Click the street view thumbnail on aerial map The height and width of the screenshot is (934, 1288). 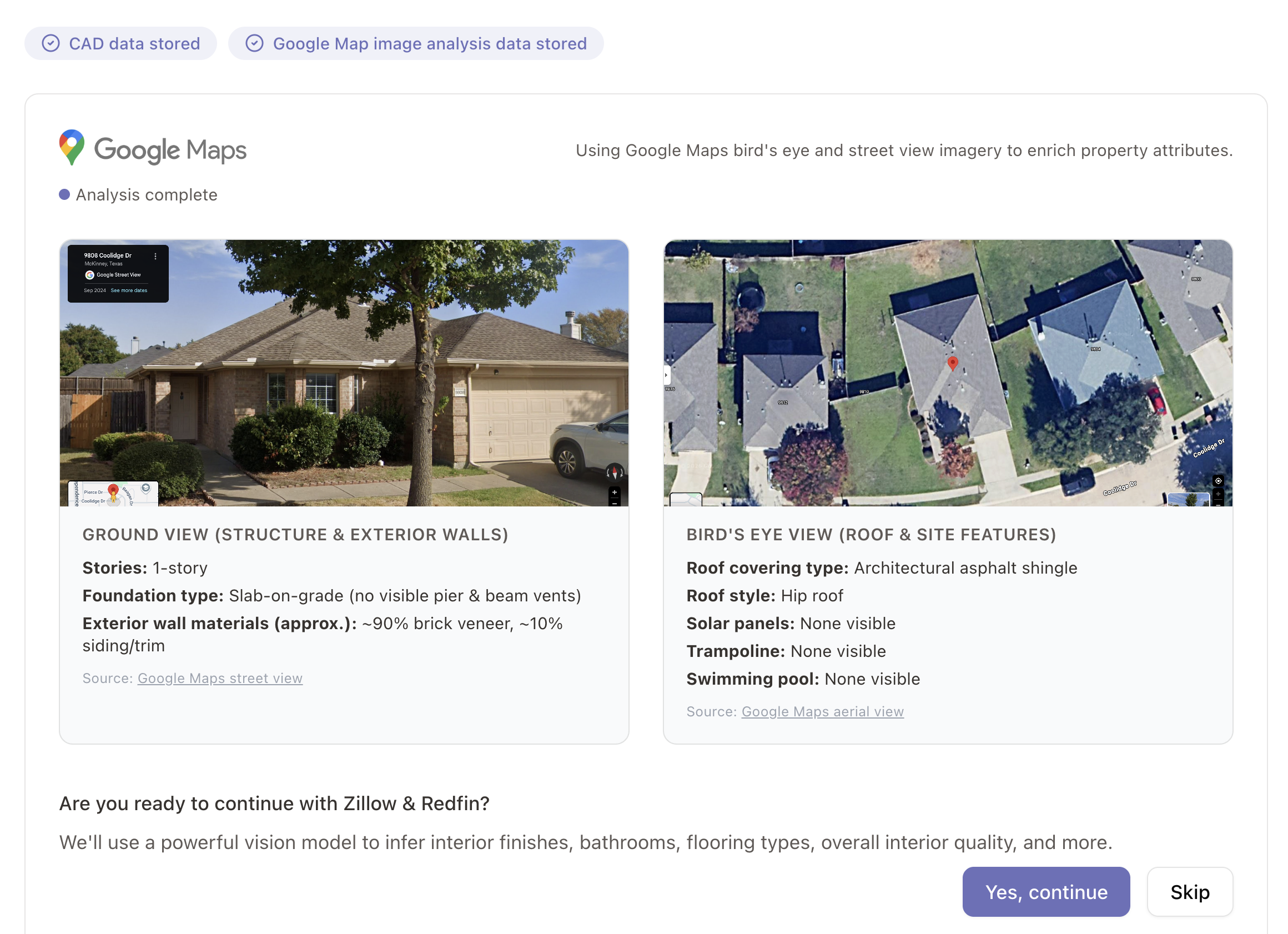pyautogui.click(x=1188, y=500)
